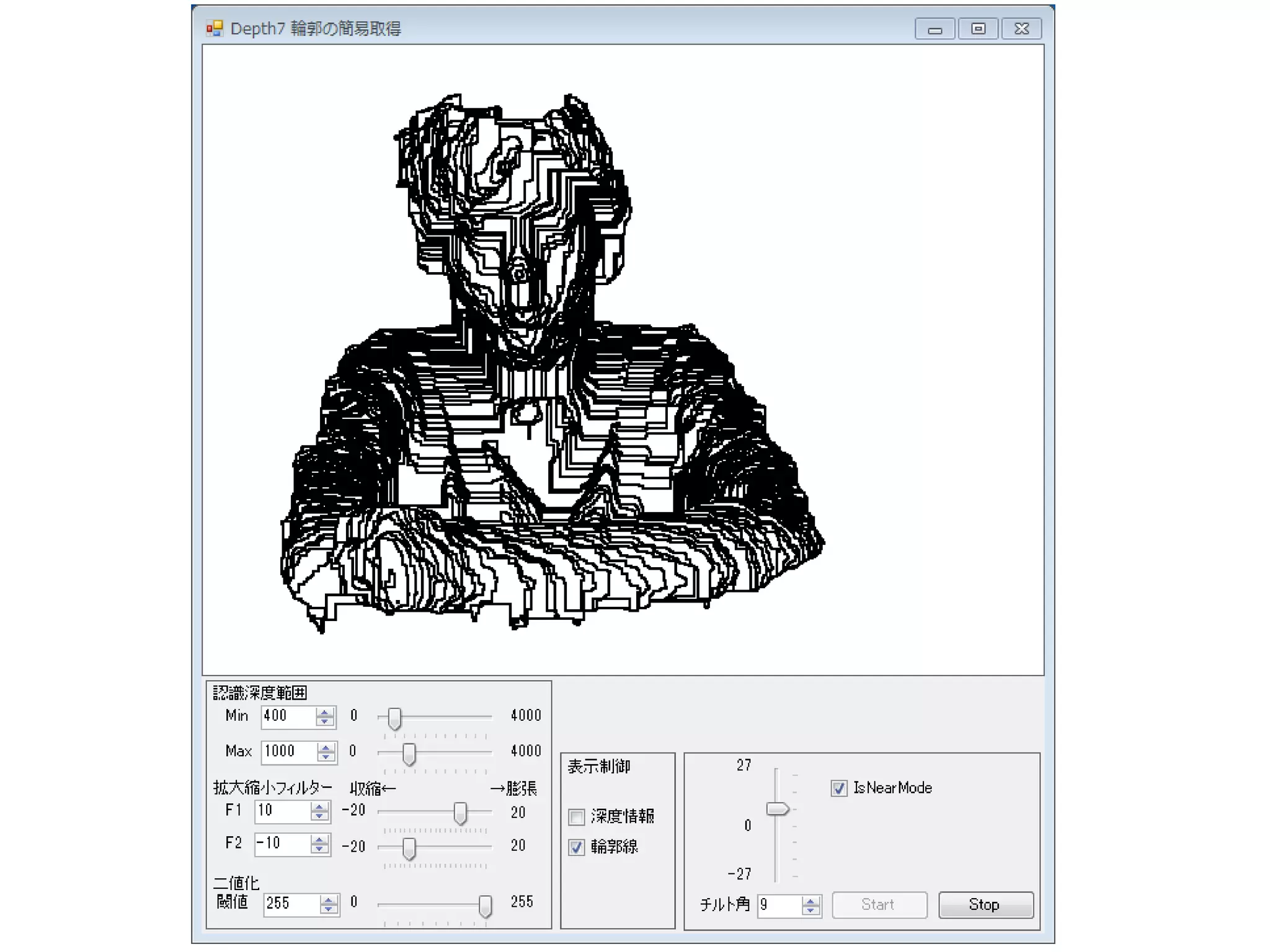Screen dimensions: 1270x952
Task: Decrease the Max depth spinner value
Action: [x=325, y=756]
